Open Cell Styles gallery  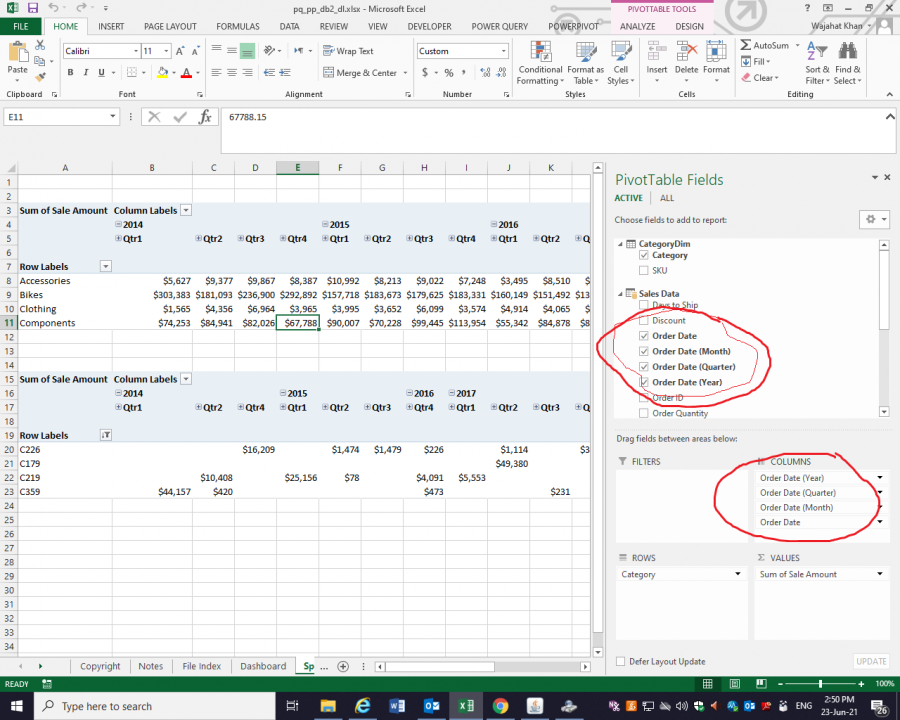[x=620, y=63]
